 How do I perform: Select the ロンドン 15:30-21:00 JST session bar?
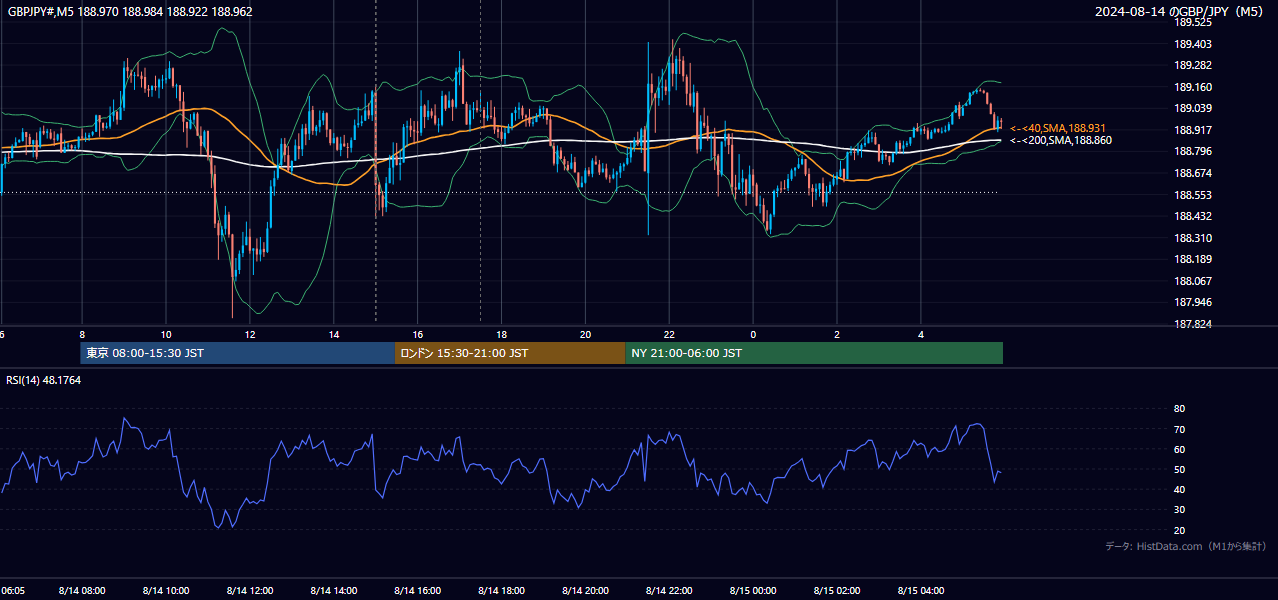(510, 353)
